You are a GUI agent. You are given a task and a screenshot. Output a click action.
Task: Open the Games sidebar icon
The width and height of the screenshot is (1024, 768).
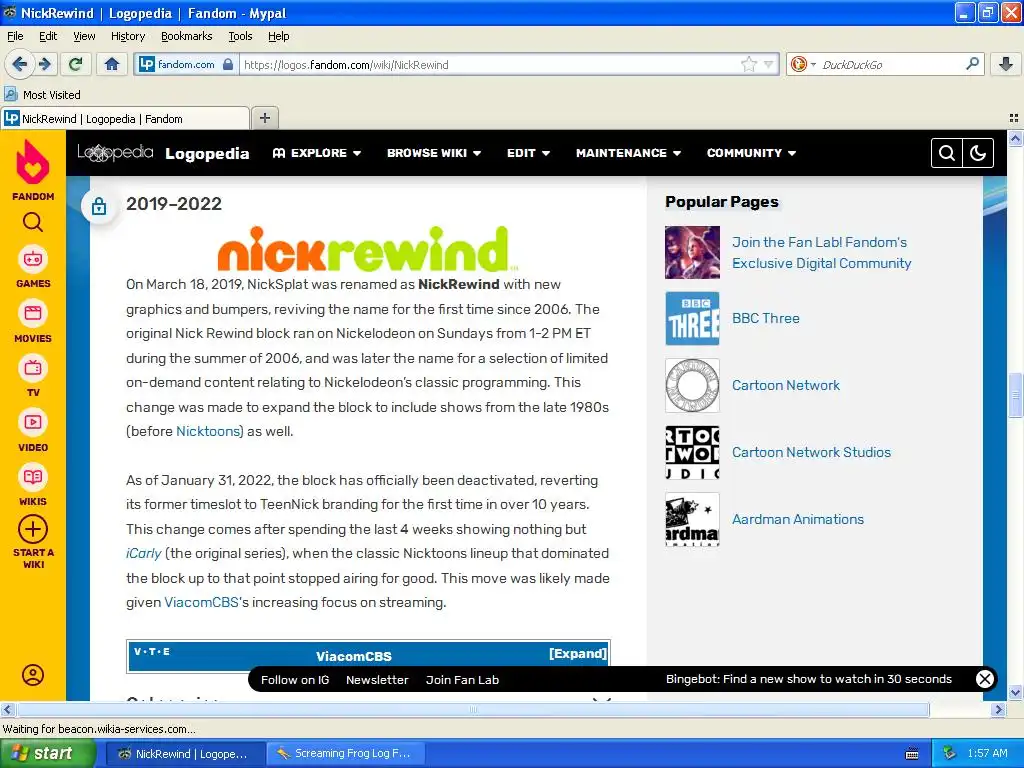[x=33, y=259]
